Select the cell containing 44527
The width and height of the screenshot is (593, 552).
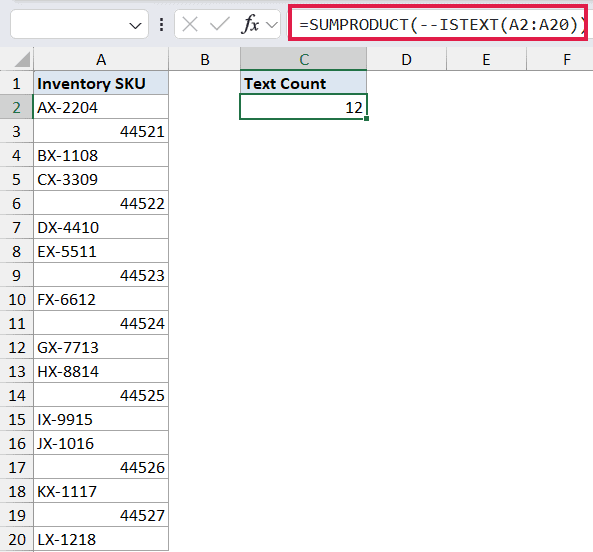coord(101,516)
